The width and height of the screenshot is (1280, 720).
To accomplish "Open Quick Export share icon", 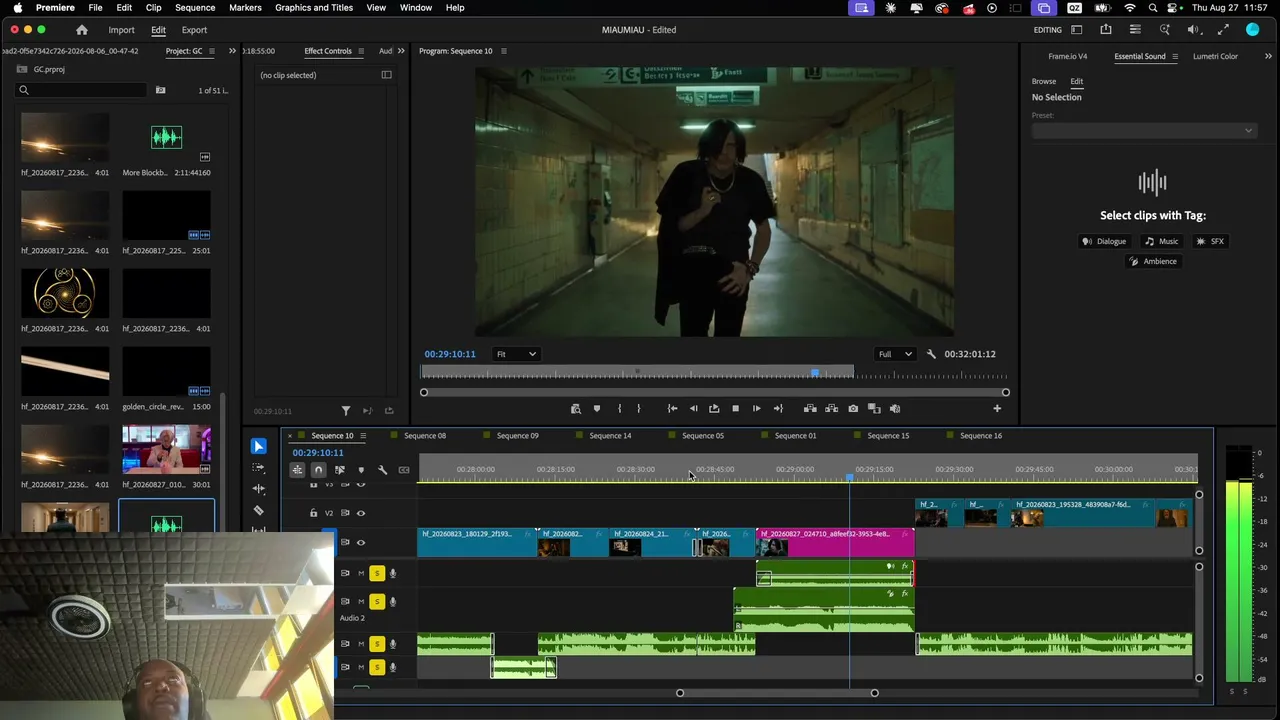I will pos(1106,30).
